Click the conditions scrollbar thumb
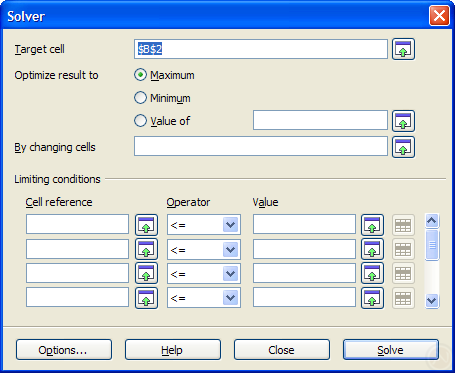Screen dimensions: 455x373 [432, 245]
